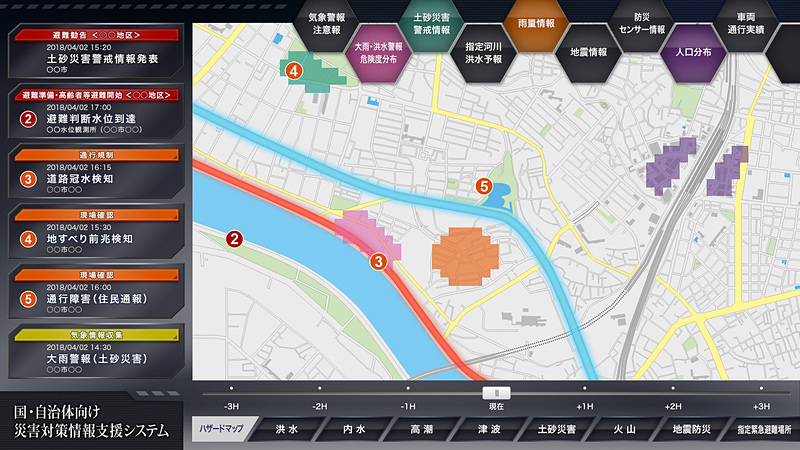Click map marker number 3 on red road
The image size is (800, 450).
[378, 262]
